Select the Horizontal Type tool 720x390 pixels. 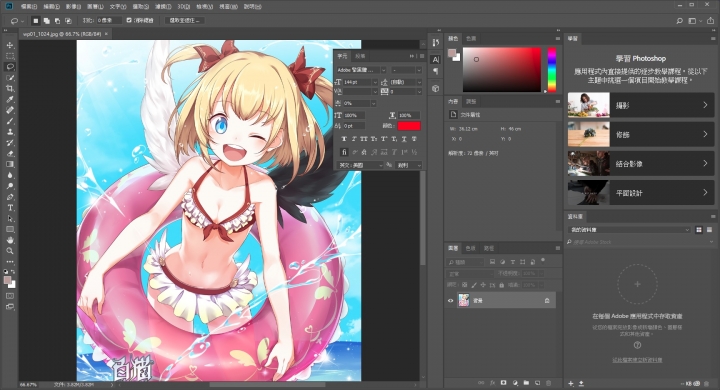click(x=10, y=208)
